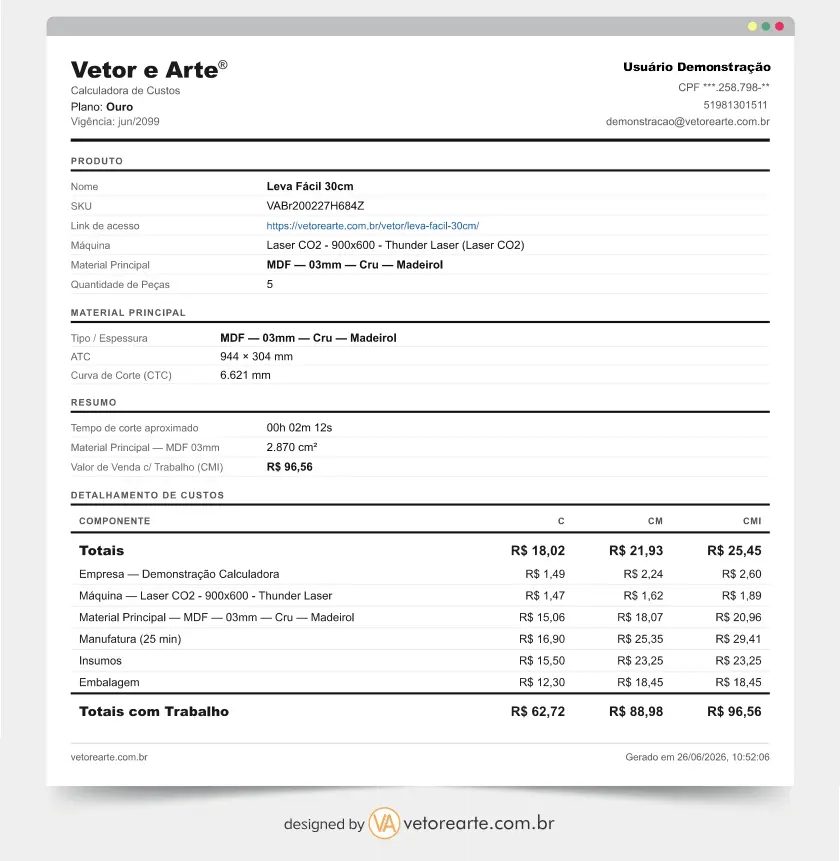Screen dimensions: 840x861
Task: Click the Usuário Demonstração user name
Action: pyautogui.click(x=697, y=67)
